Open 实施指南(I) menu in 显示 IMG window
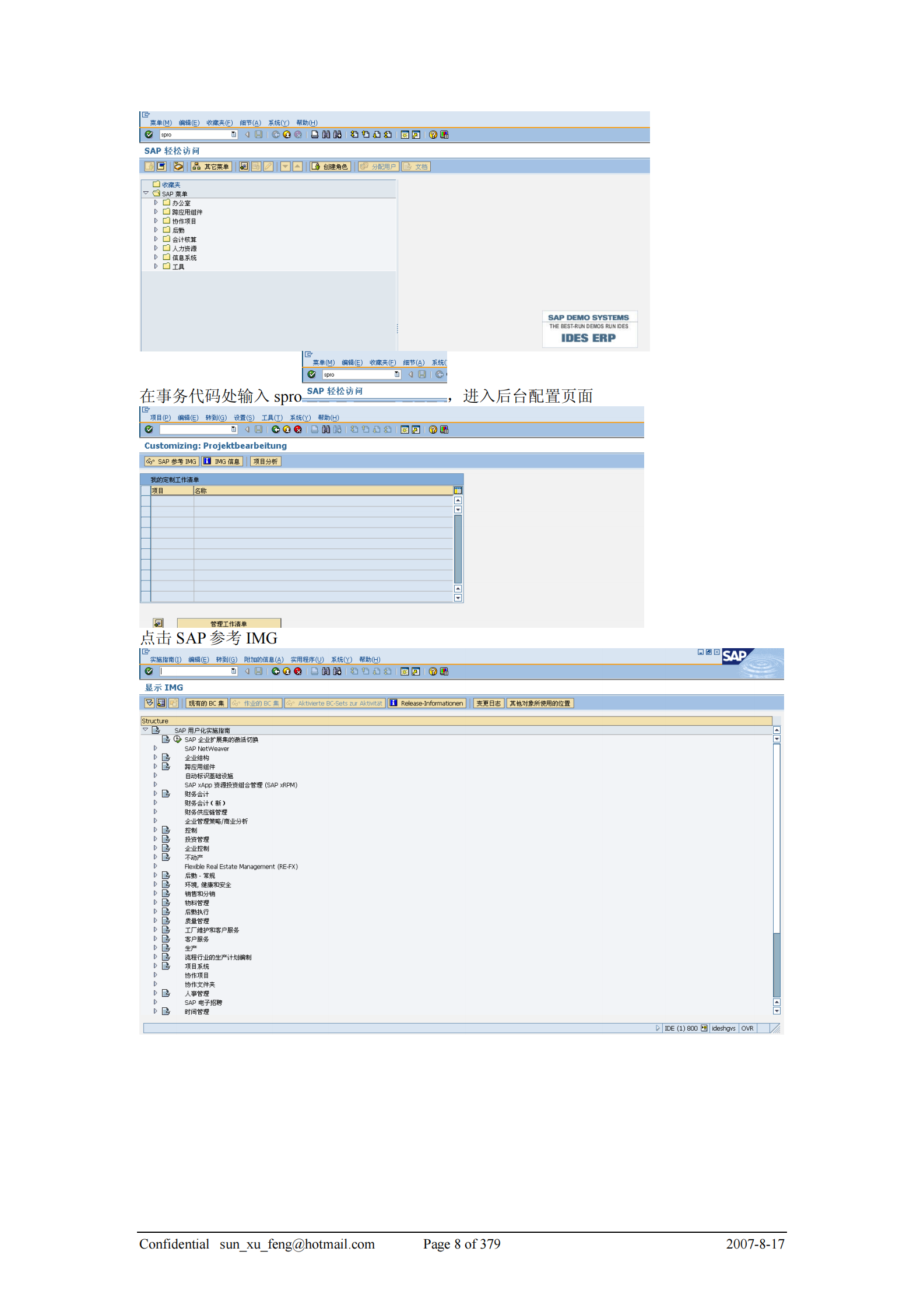The width and height of the screenshot is (924, 1308). tap(166, 660)
